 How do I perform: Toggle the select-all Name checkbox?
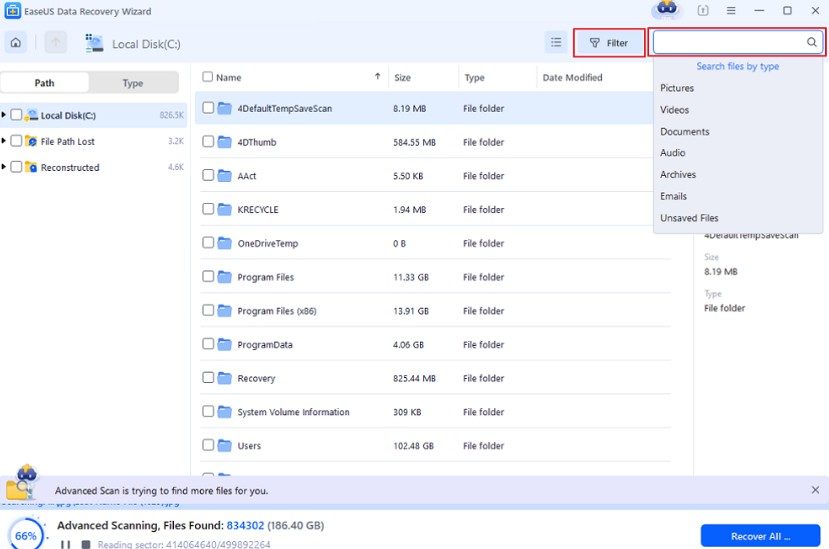click(208, 77)
